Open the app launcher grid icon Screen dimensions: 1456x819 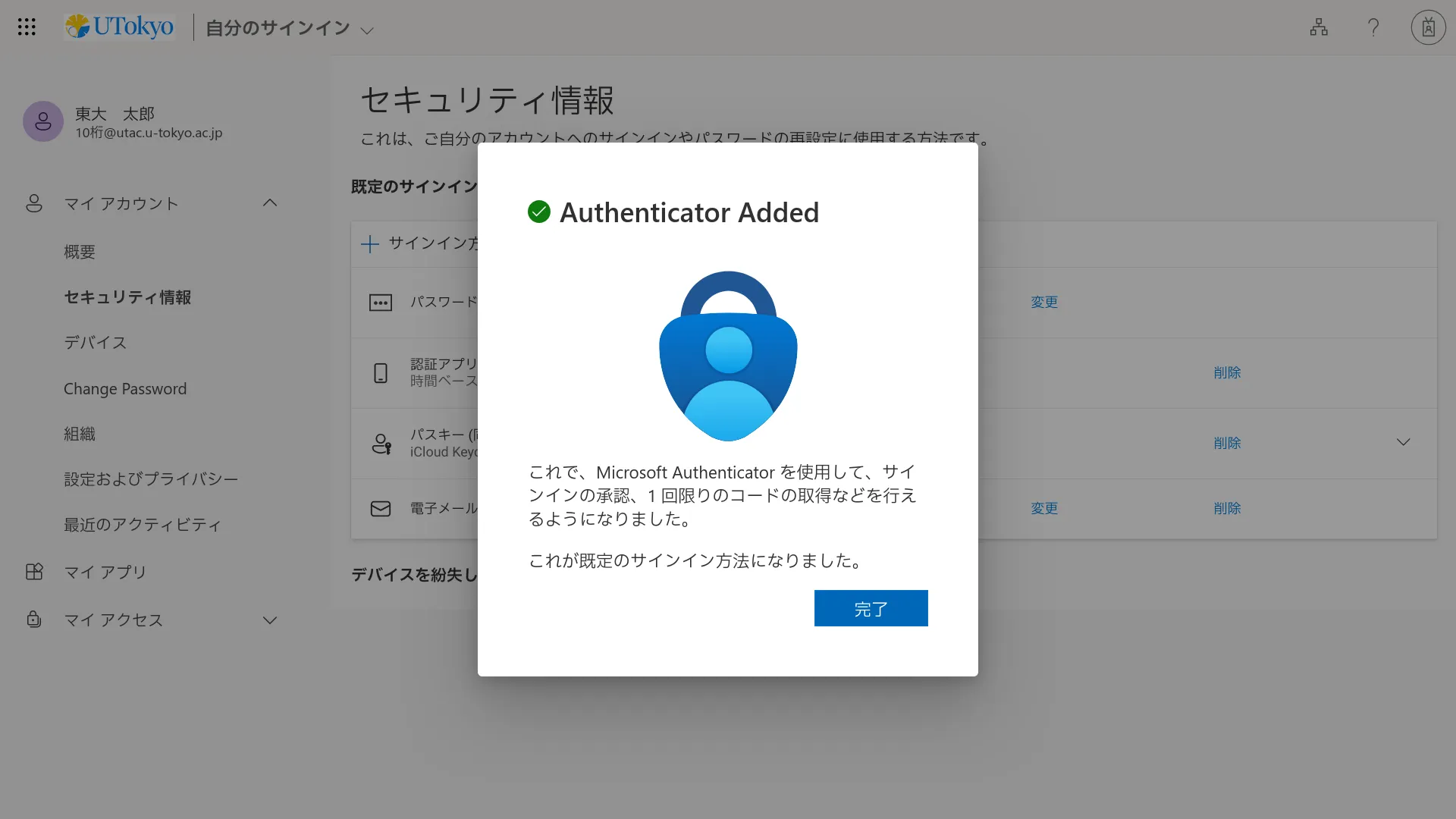27,27
